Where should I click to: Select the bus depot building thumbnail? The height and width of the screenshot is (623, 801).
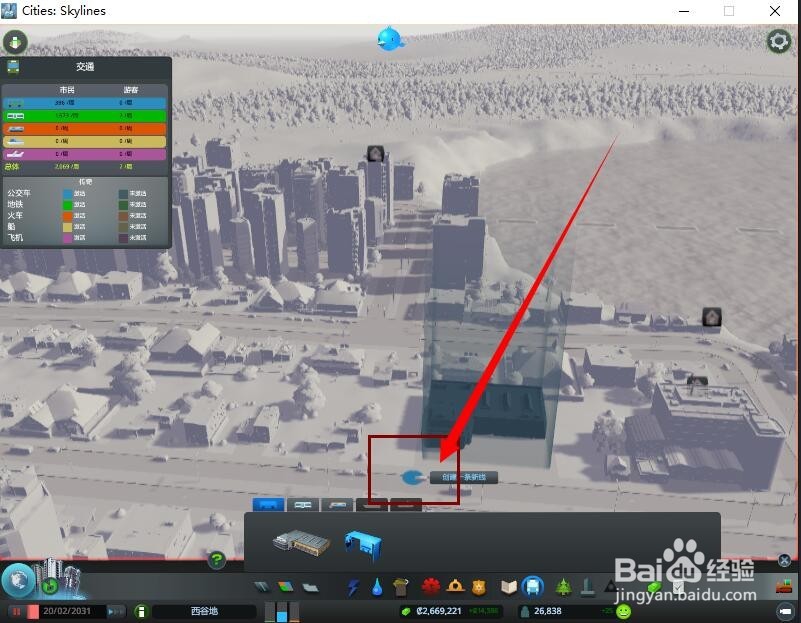pos(301,542)
